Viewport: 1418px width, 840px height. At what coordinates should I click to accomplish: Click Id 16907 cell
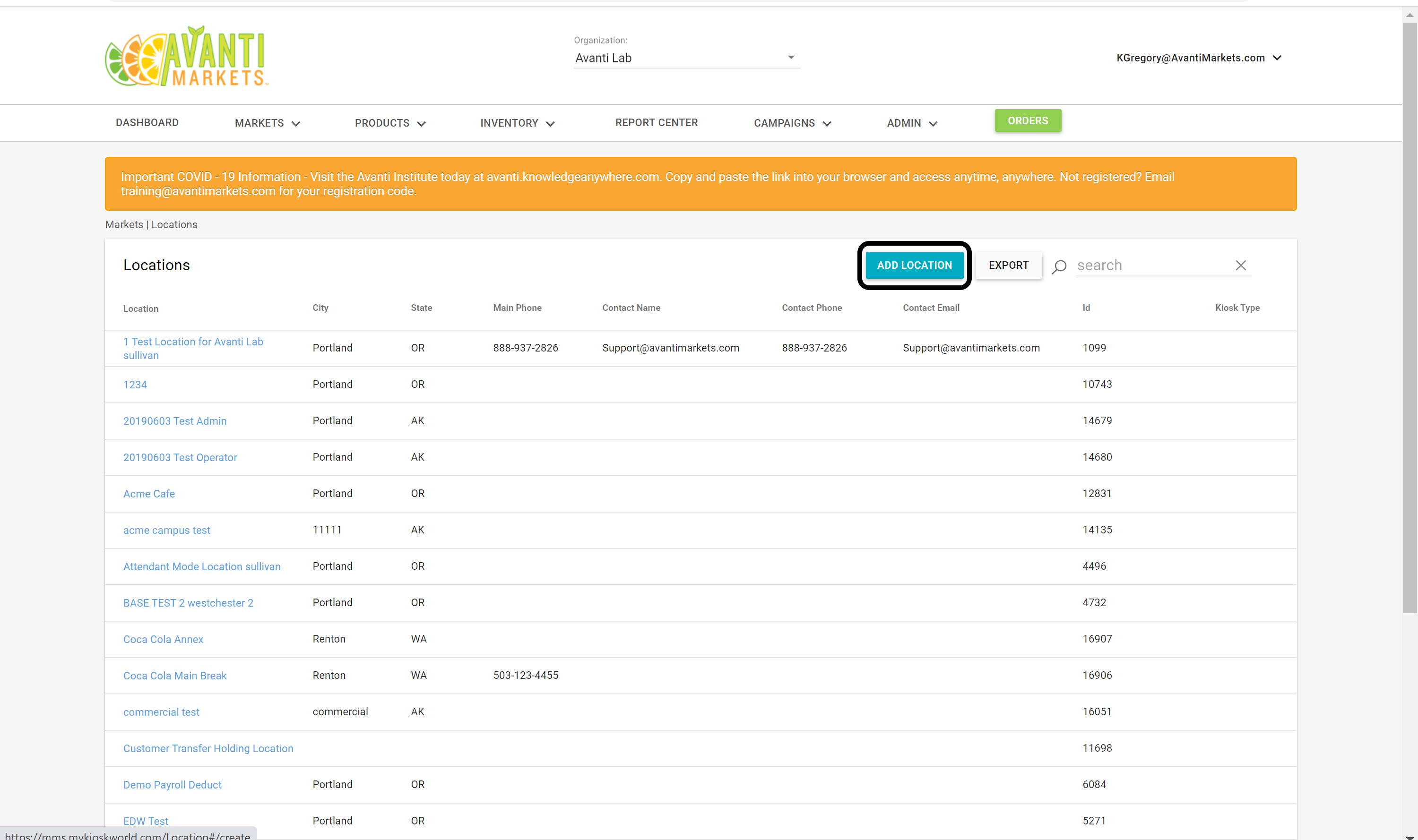pos(1097,639)
